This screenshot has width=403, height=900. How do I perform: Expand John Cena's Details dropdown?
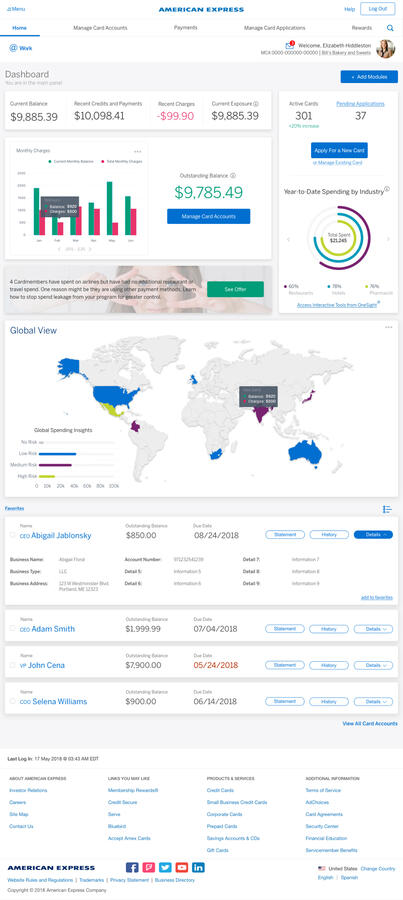373,665
